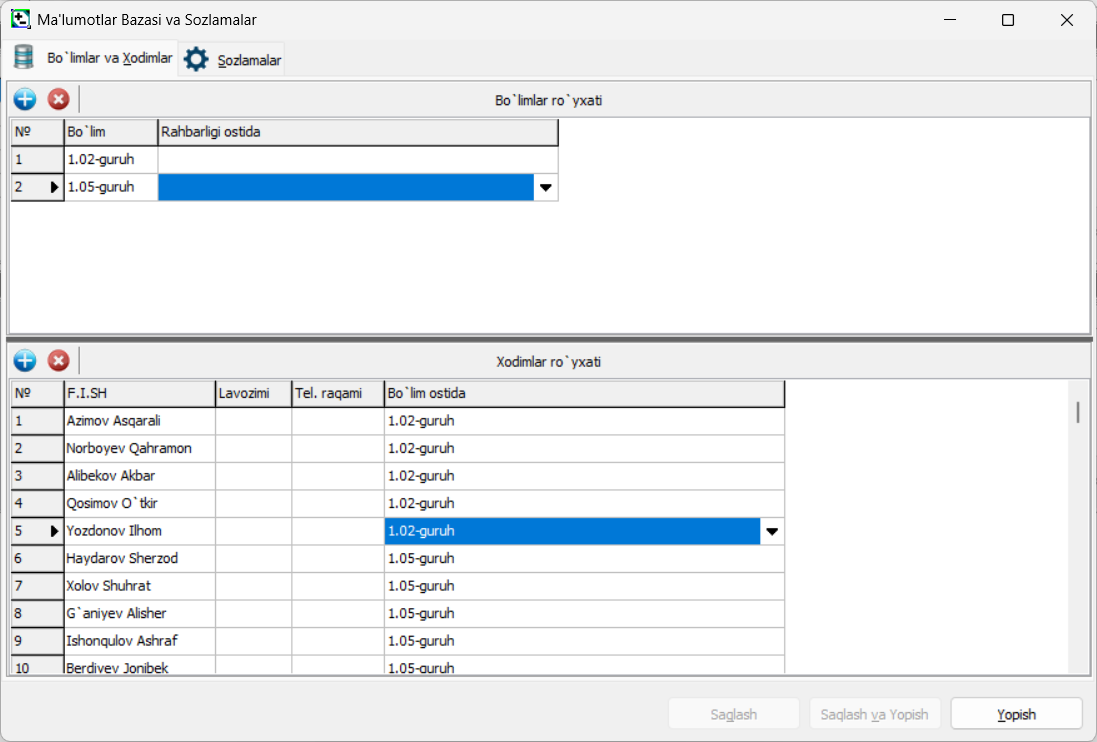Add a new department in Bo`limlar ro`yxati
The width and height of the screenshot is (1097, 742).
point(24,99)
